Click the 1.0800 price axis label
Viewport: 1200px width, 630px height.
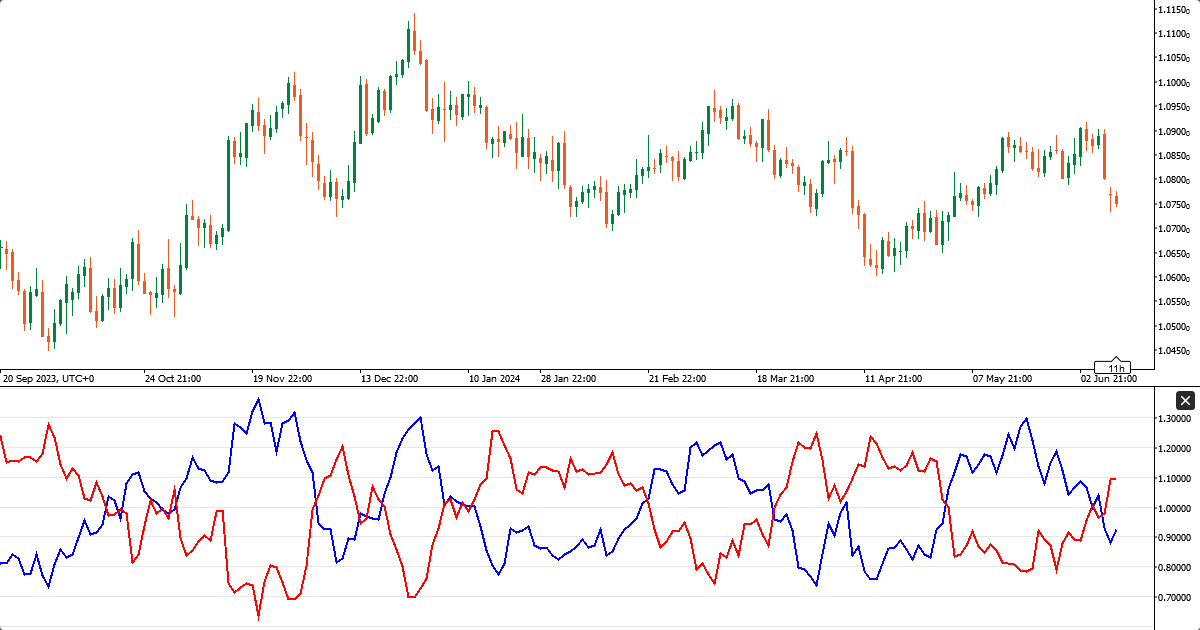pyautogui.click(x=1173, y=181)
